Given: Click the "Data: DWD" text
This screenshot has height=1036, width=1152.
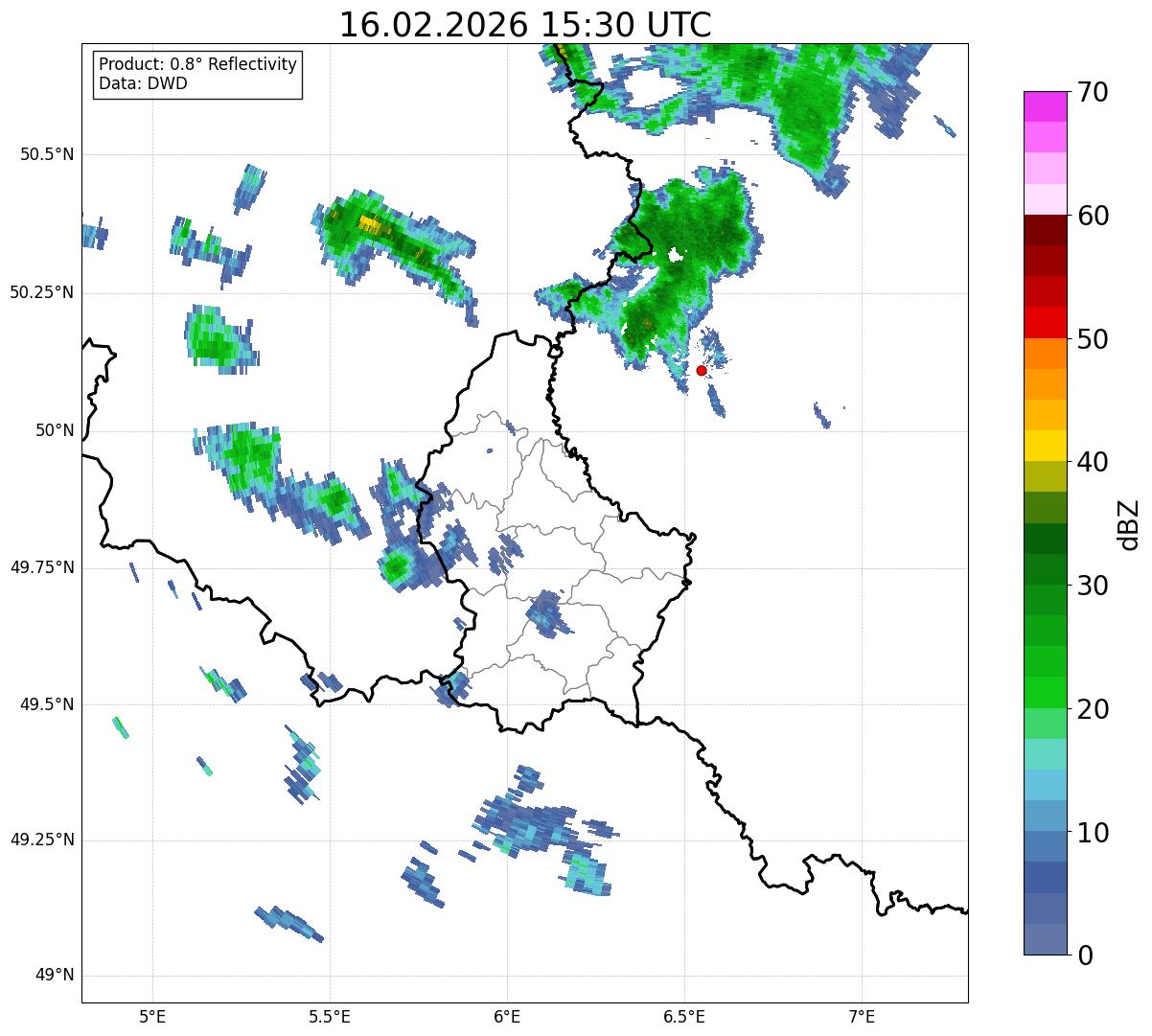Looking at the screenshot, I should click(x=143, y=83).
